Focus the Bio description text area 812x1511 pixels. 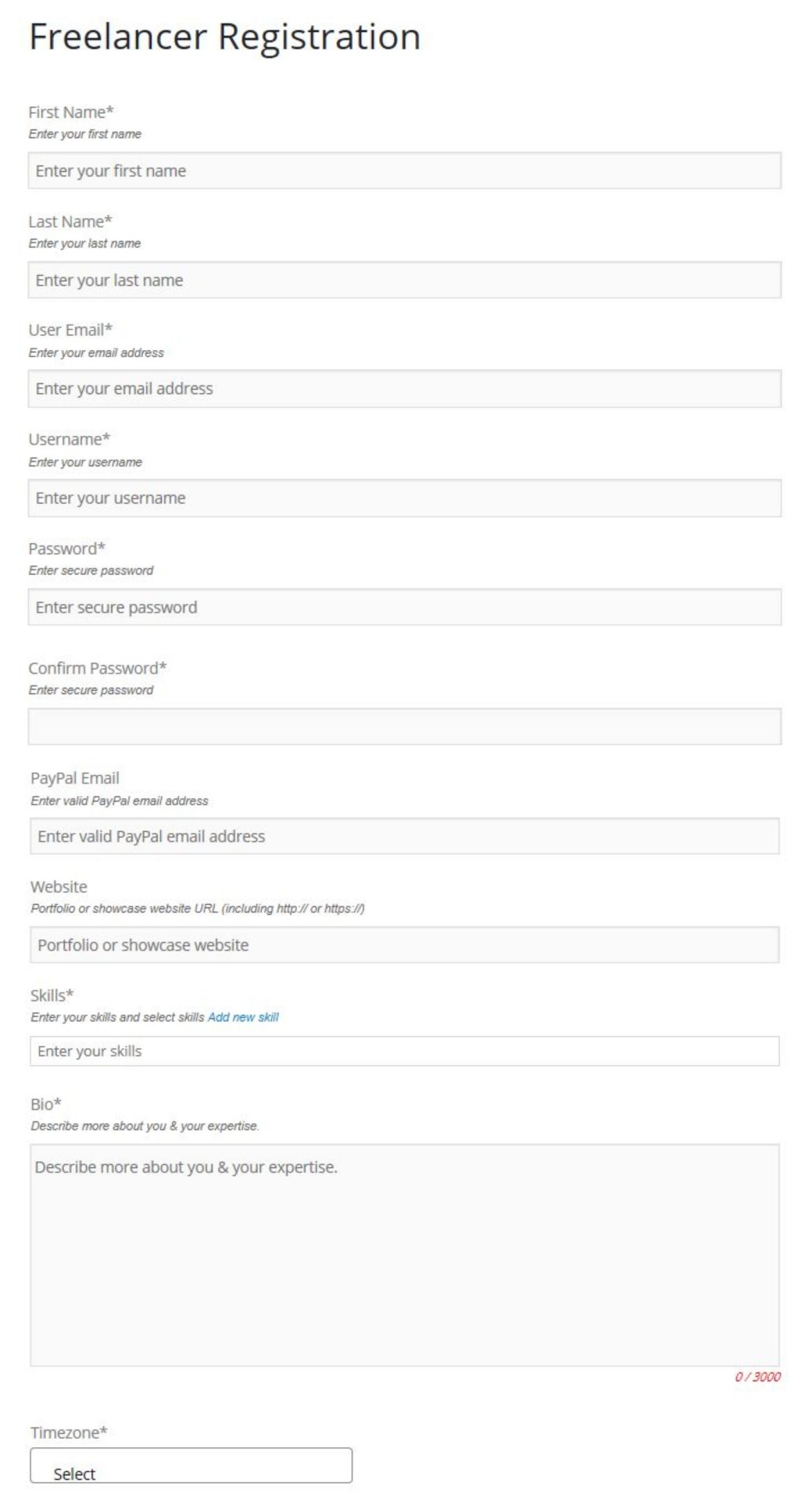pos(404,1255)
